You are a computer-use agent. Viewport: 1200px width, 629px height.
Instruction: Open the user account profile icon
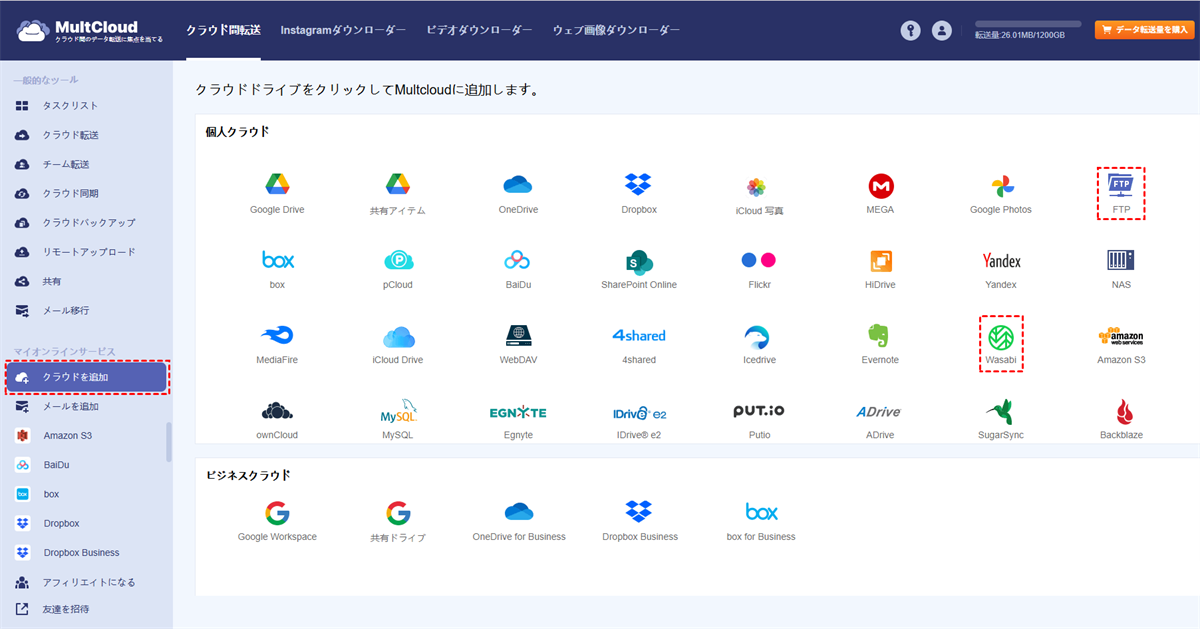(x=941, y=30)
